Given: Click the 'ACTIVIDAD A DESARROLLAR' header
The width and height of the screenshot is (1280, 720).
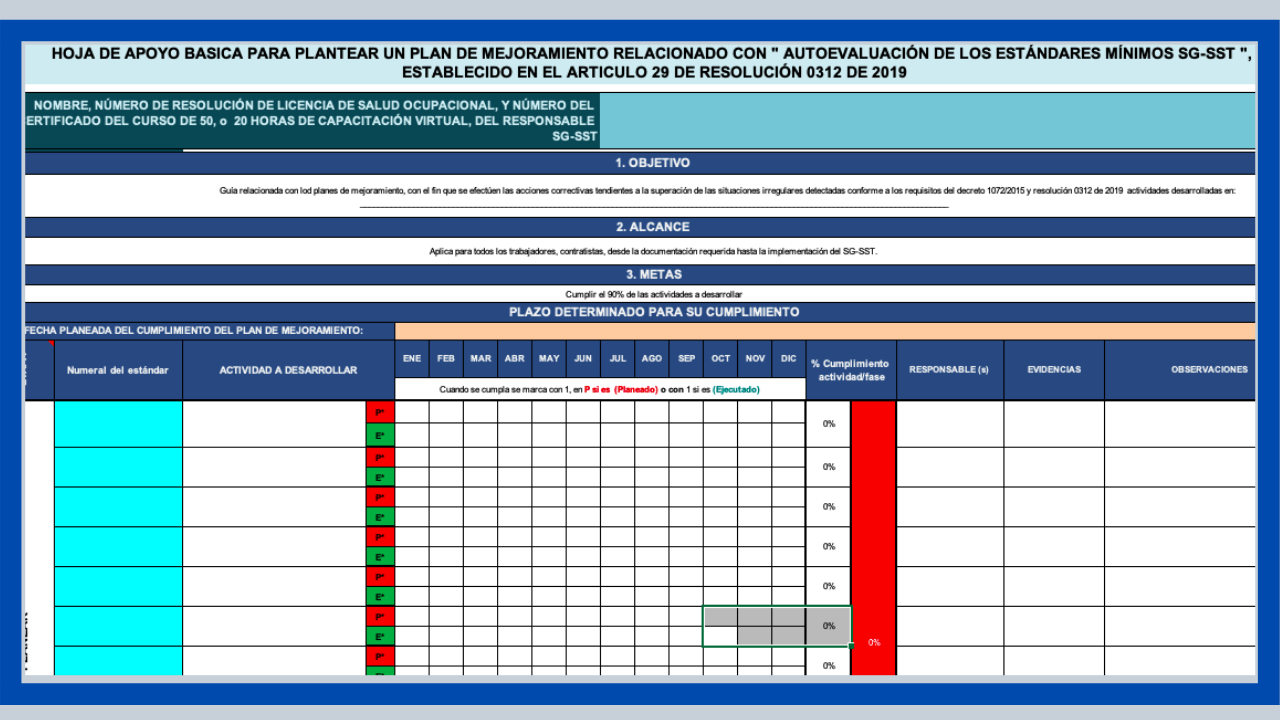Looking at the screenshot, I should 288,370.
